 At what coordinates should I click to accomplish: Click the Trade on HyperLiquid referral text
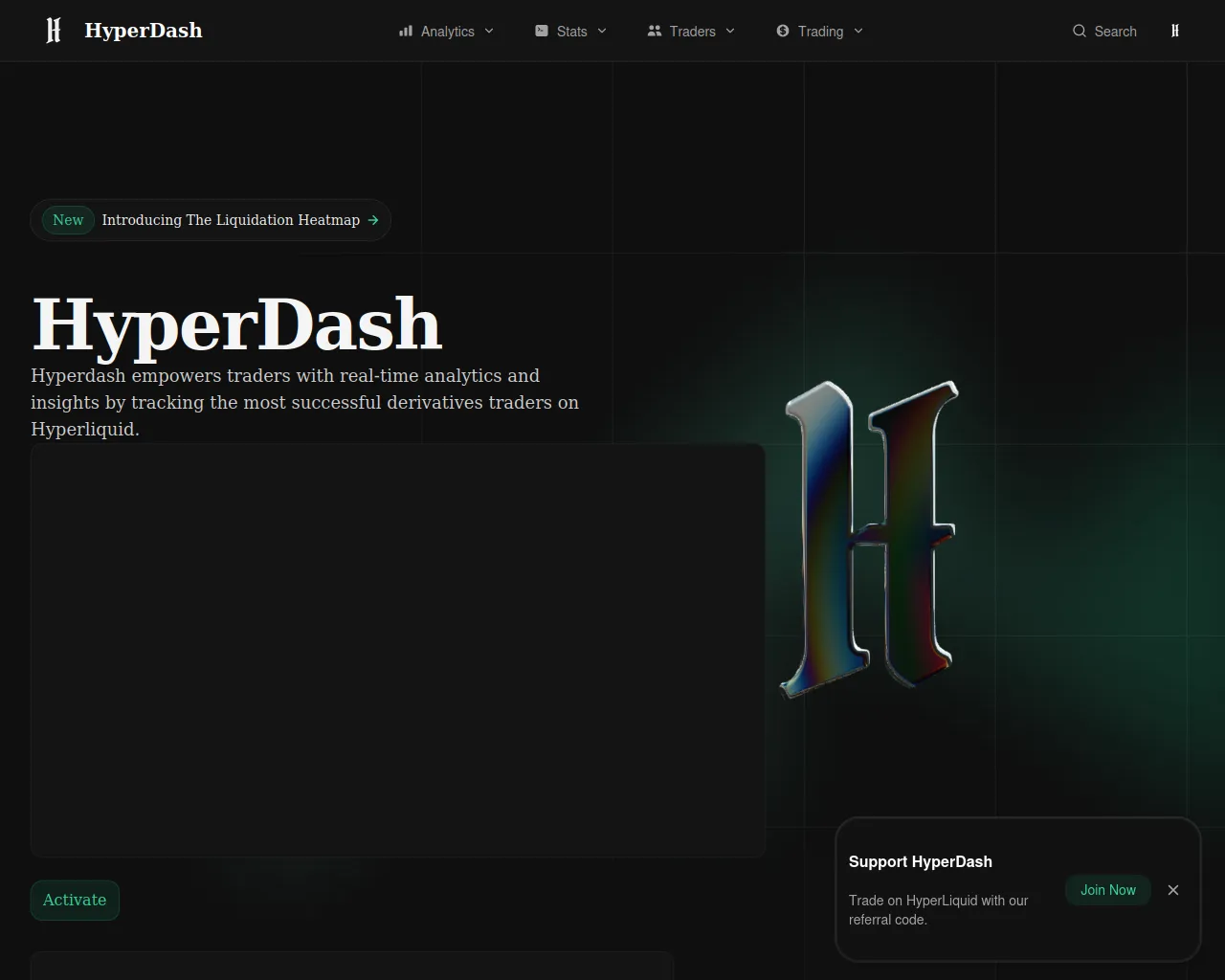click(939, 910)
